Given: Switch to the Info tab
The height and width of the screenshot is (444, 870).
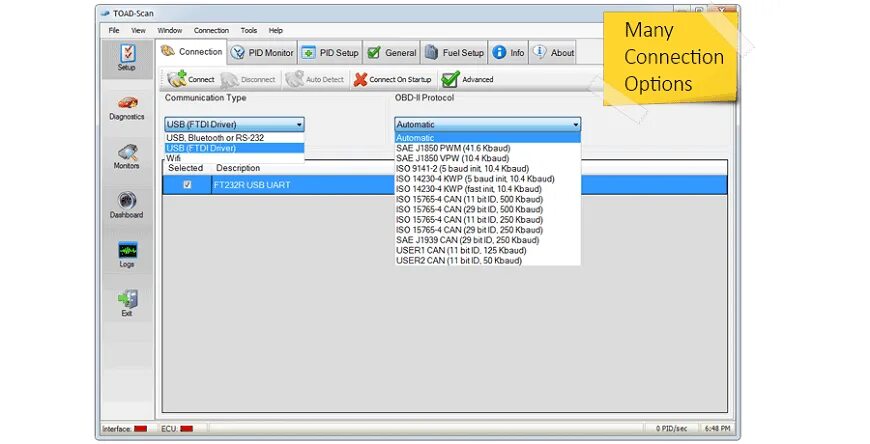Looking at the screenshot, I should coord(508,53).
